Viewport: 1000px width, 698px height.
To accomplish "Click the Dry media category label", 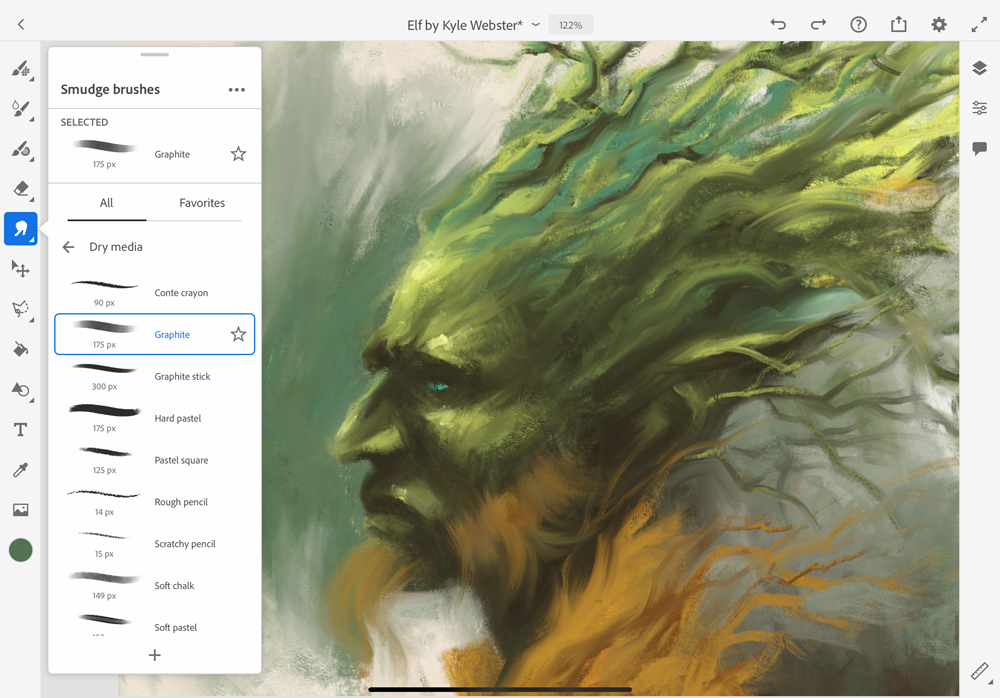I will (x=116, y=247).
